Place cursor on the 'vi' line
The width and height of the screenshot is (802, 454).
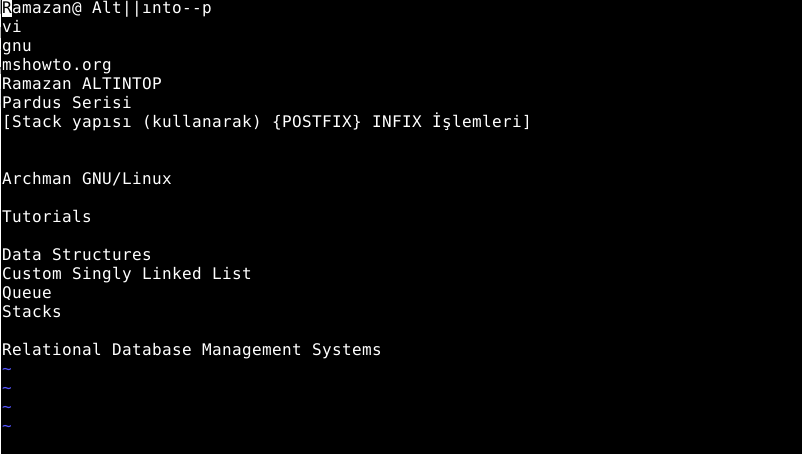point(11,27)
